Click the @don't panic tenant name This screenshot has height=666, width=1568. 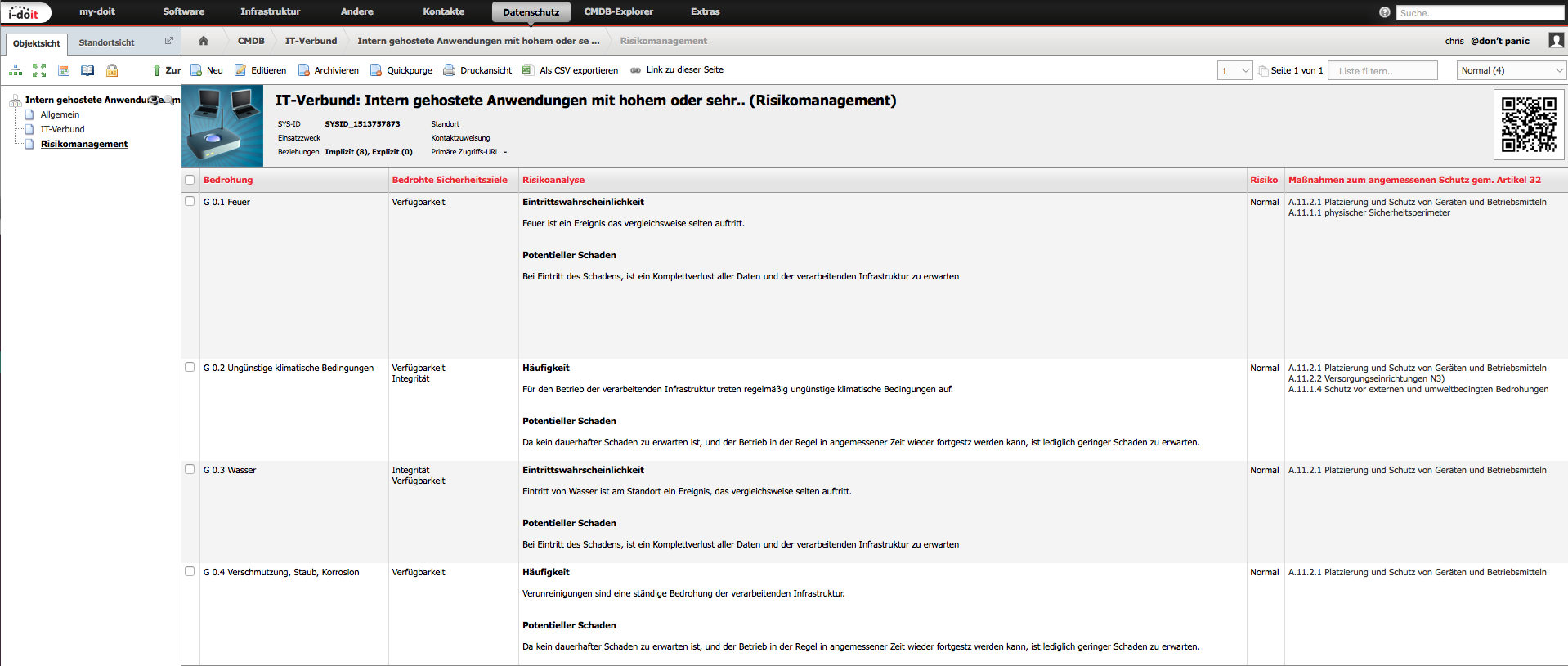[x=1499, y=41]
